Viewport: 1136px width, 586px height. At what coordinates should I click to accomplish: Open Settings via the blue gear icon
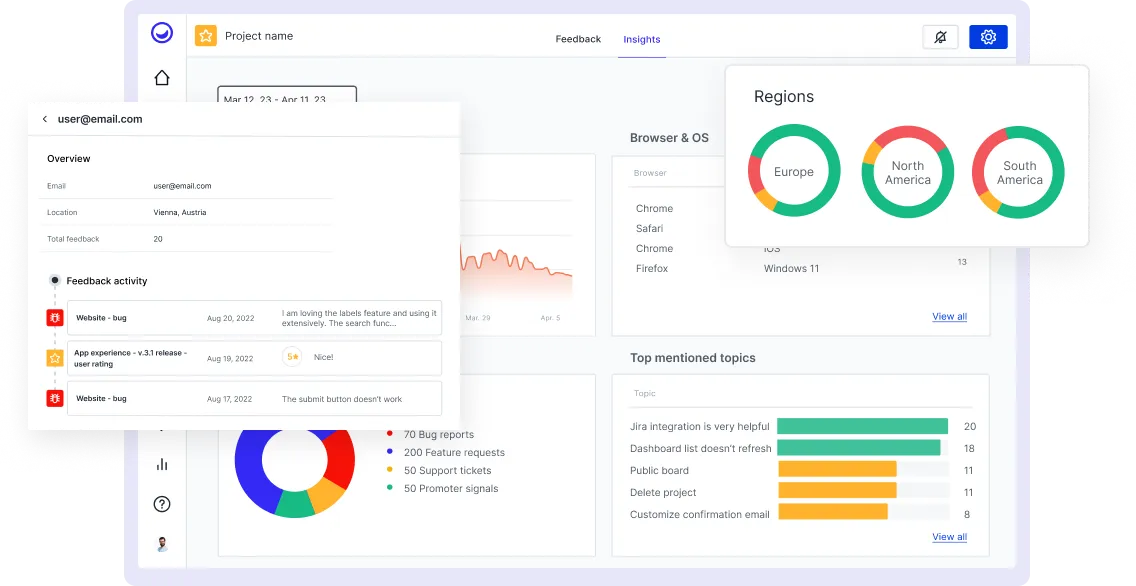[988, 36]
